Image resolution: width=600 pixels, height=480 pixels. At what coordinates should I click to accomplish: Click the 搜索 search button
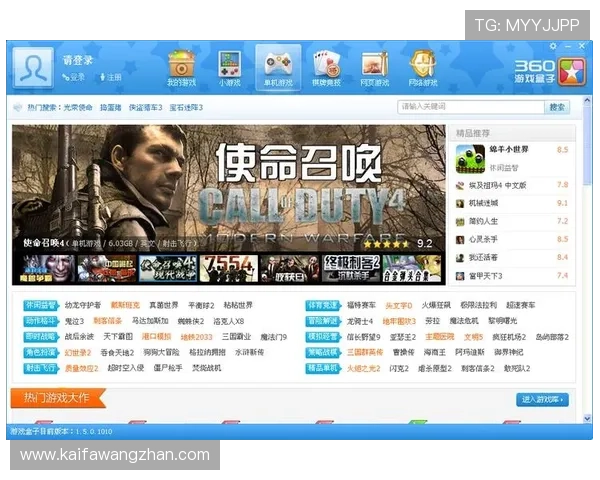tap(557, 107)
